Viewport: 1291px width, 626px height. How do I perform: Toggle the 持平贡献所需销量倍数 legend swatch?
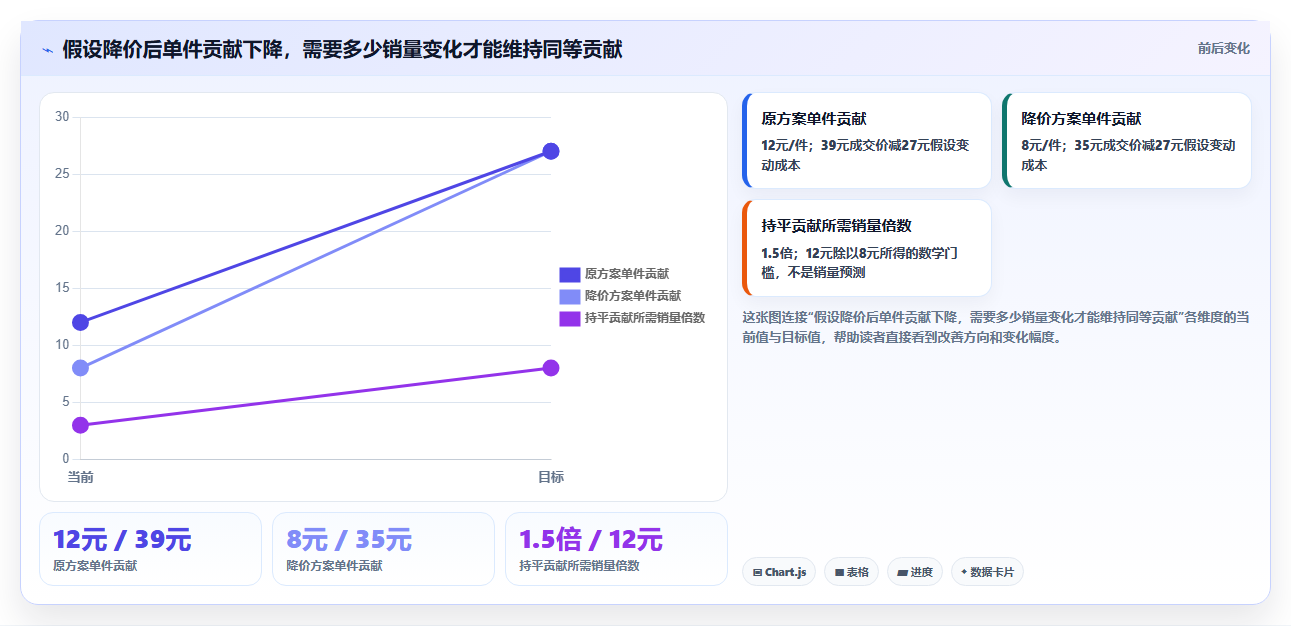(569, 318)
